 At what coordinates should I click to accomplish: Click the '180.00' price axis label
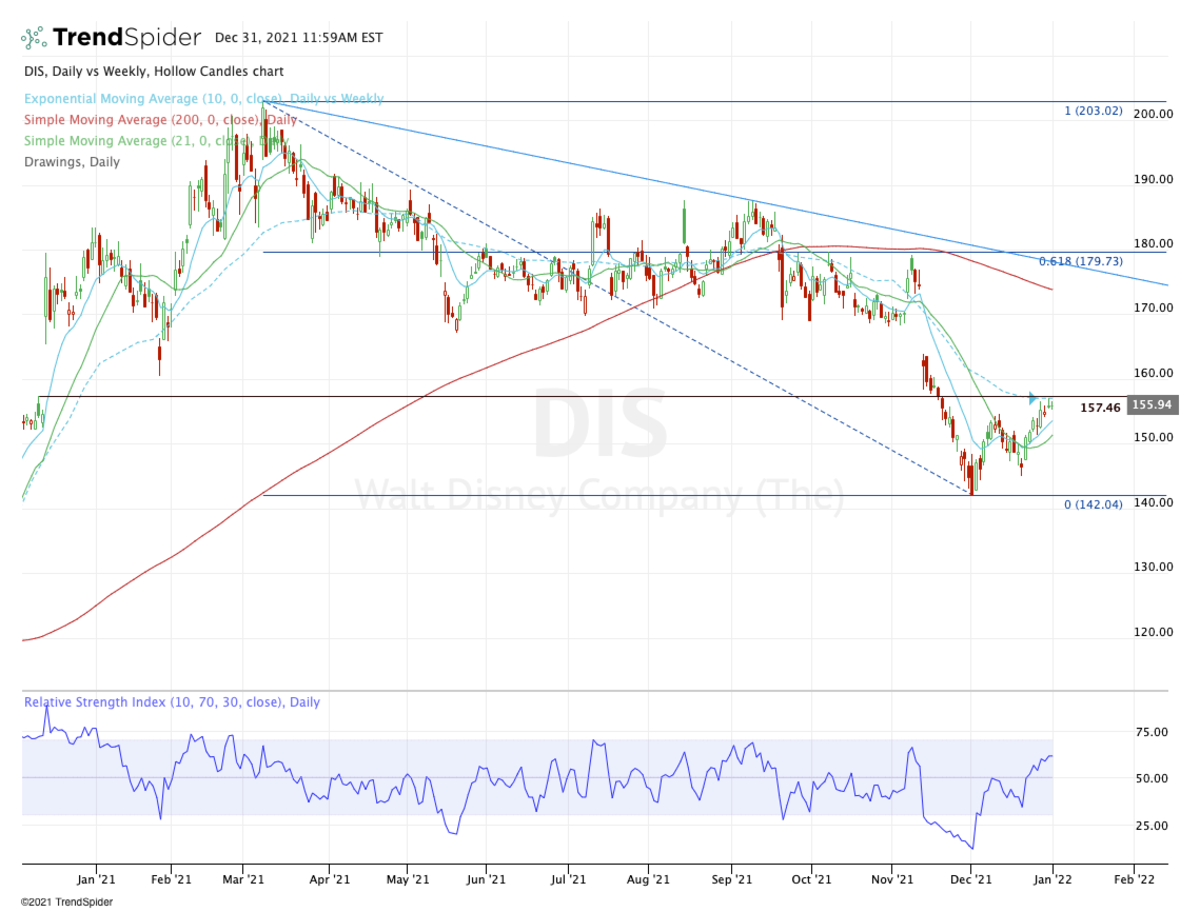(x=1153, y=244)
